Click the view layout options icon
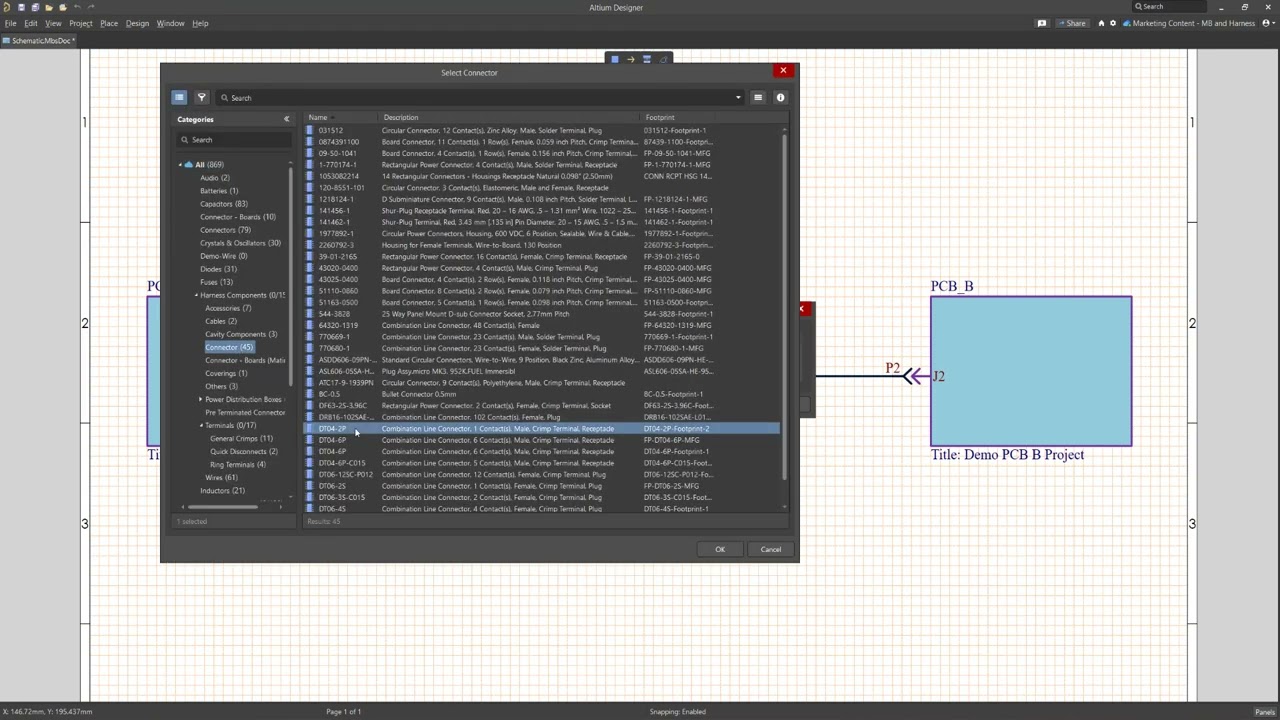 tap(758, 97)
